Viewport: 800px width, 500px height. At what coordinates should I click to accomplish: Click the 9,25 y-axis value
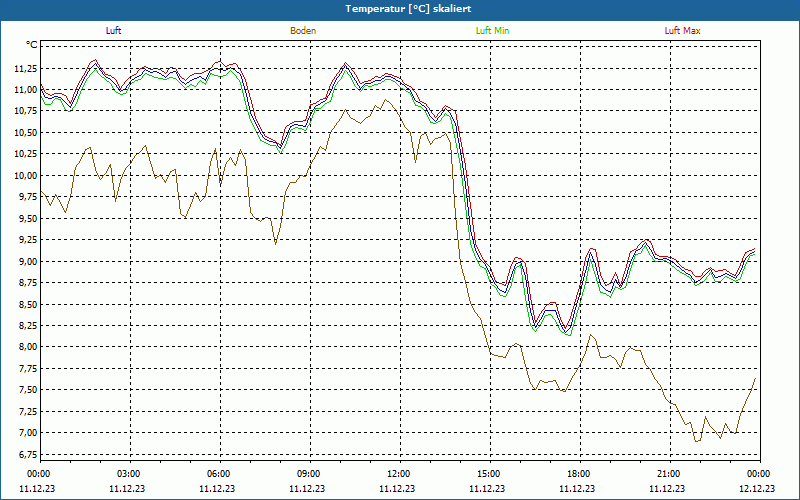tap(27, 240)
